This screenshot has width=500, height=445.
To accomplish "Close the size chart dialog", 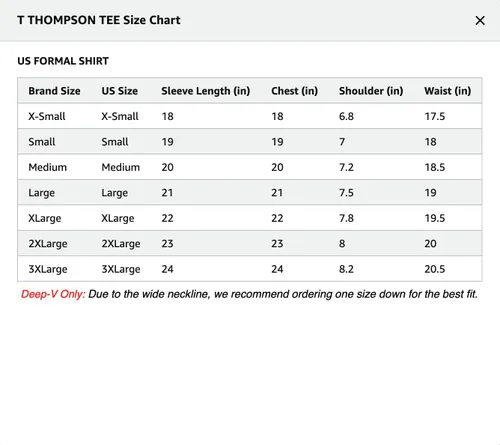I will [x=480, y=21].
